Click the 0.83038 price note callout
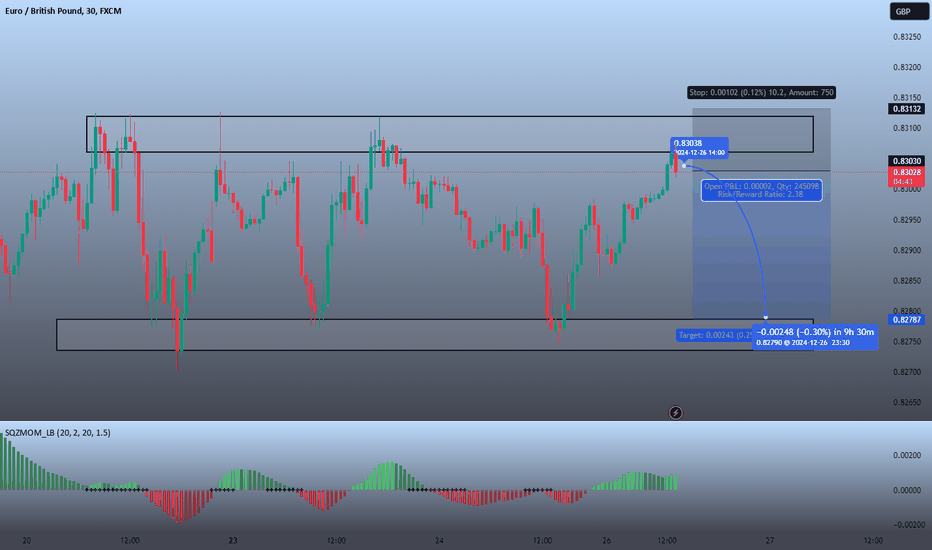This screenshot has width=932, height=550. coord(699,147)
